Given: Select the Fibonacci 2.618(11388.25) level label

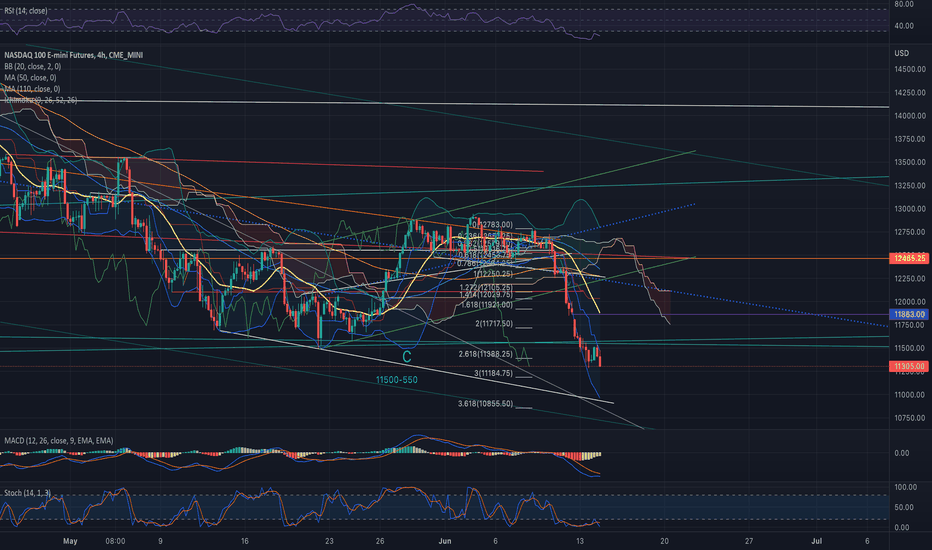Looking at the screenshot, I should point(485,354).
